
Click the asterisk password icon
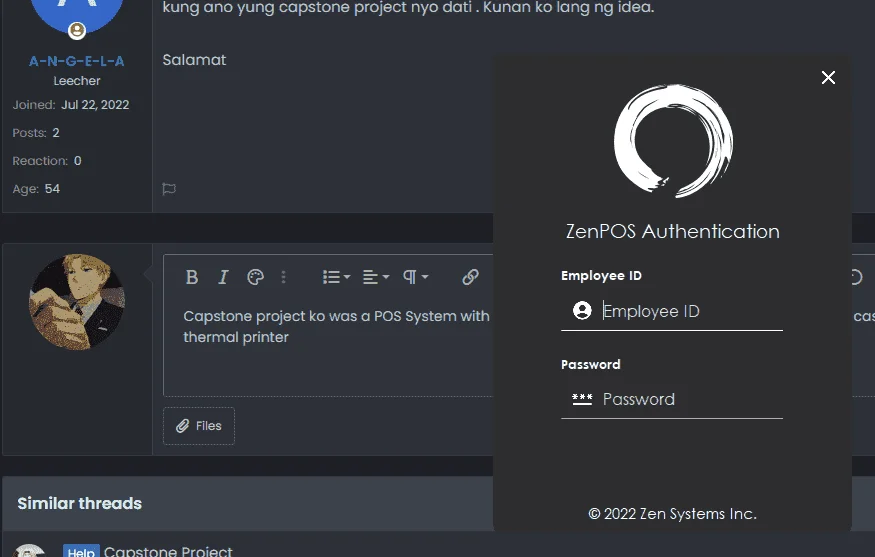click(x=582, y=399)
